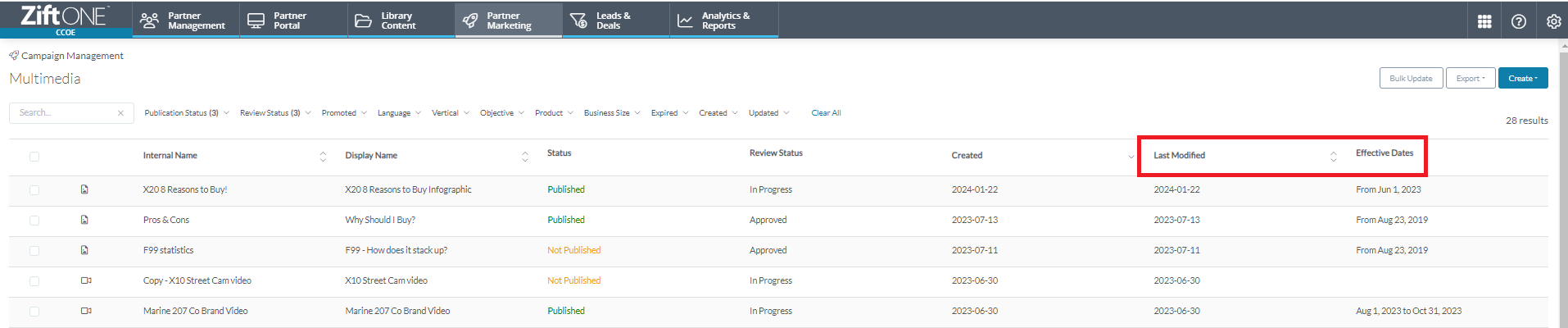Expand the Publication Status (3) filter
This screenshot has height=328, width=1568.
click(187, 113)
